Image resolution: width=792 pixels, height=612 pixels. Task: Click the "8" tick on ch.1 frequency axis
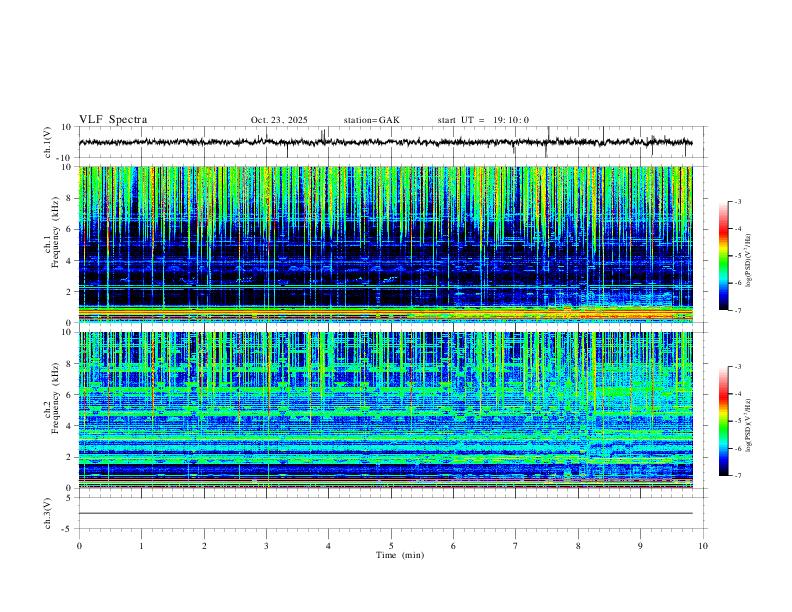pyautogui.click(x=70, y=198)
